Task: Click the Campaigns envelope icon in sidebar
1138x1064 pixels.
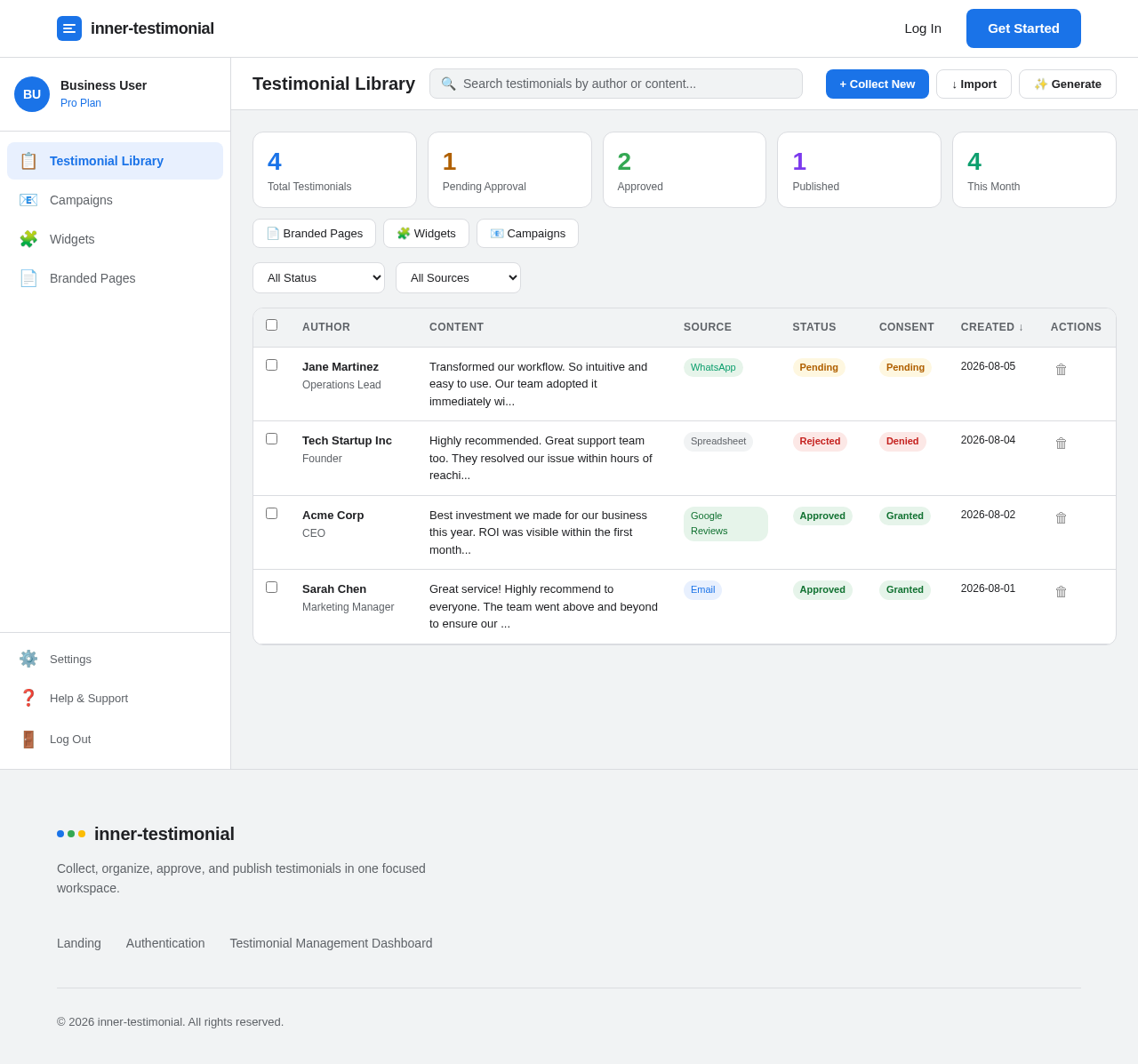Action: [x=28, y=200]
